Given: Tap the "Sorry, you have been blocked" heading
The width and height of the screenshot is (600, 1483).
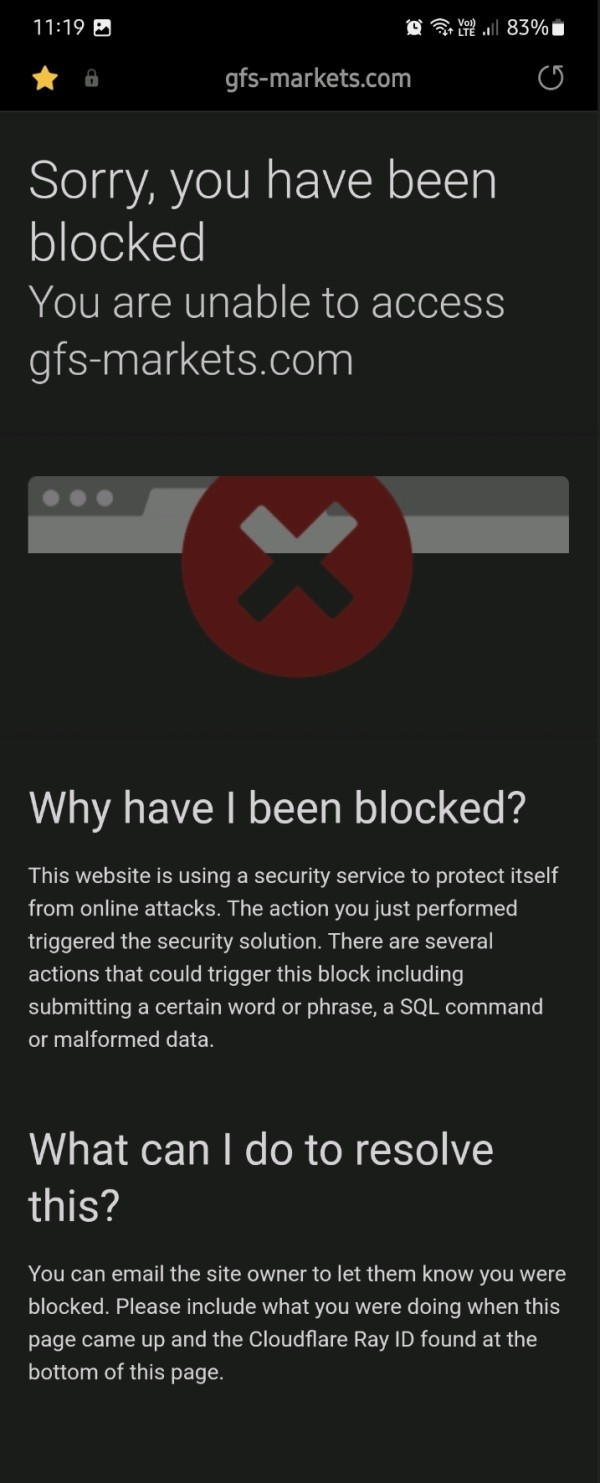Looking at the screenshot, I should (x=263, y=211).
